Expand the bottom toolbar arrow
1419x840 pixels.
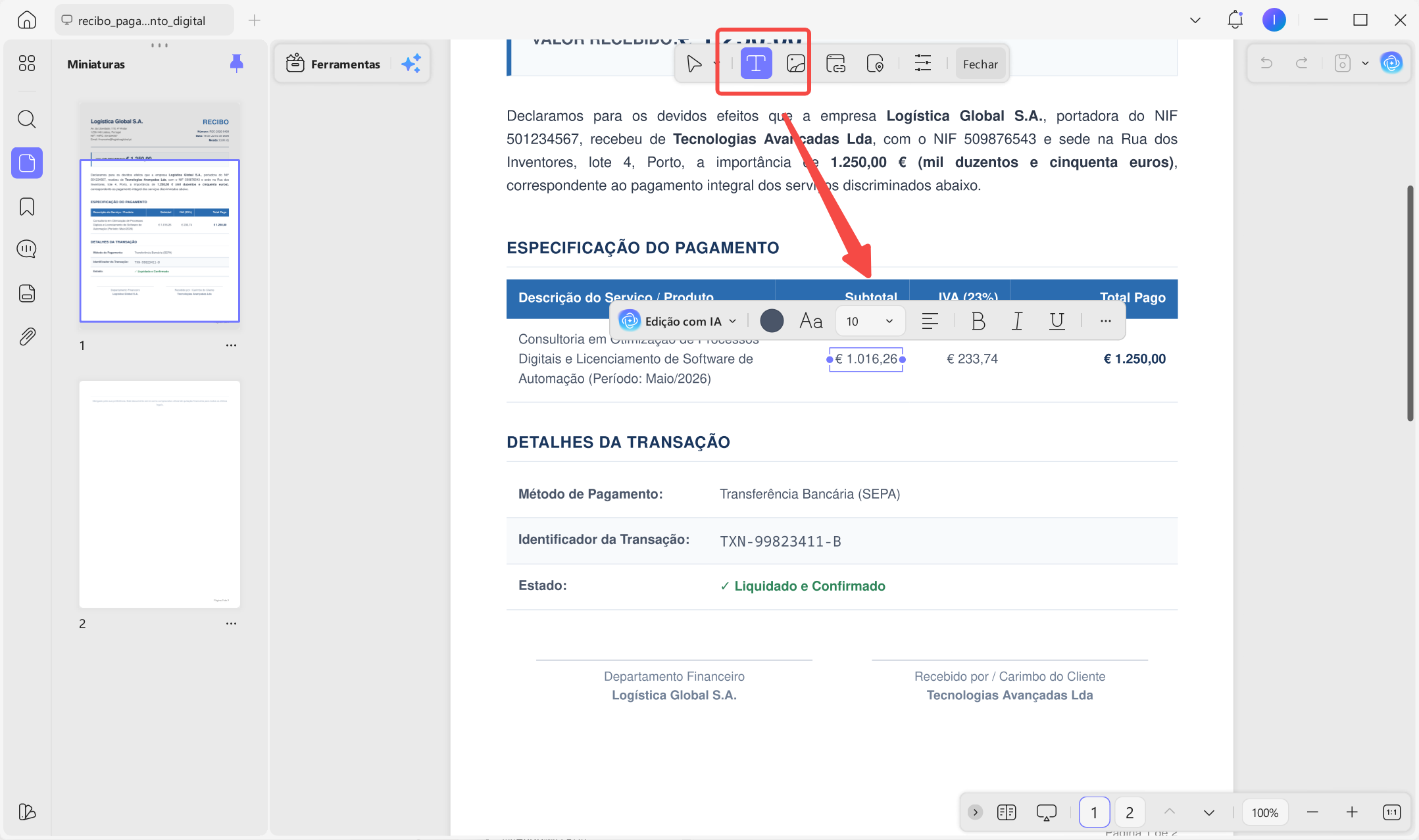click(975, 812)
